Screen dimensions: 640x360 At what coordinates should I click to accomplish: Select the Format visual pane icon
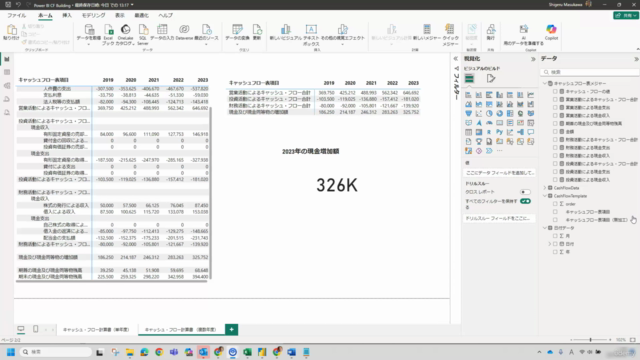point(491,78)
